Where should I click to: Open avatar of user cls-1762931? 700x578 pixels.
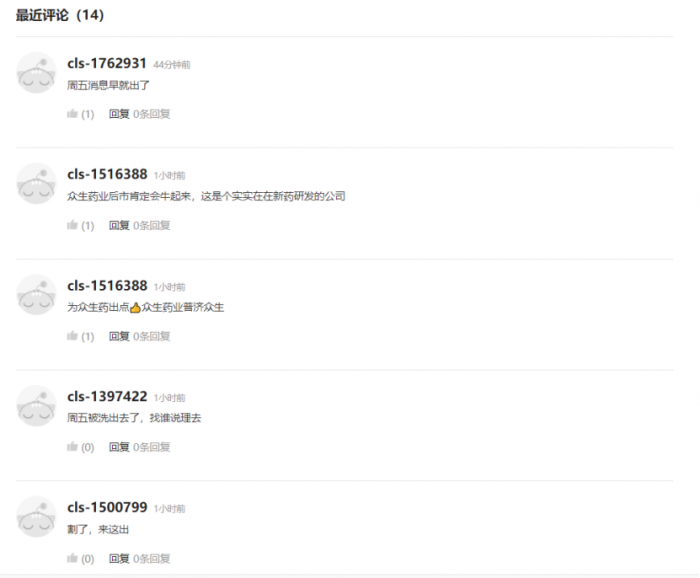coord(36,72)
